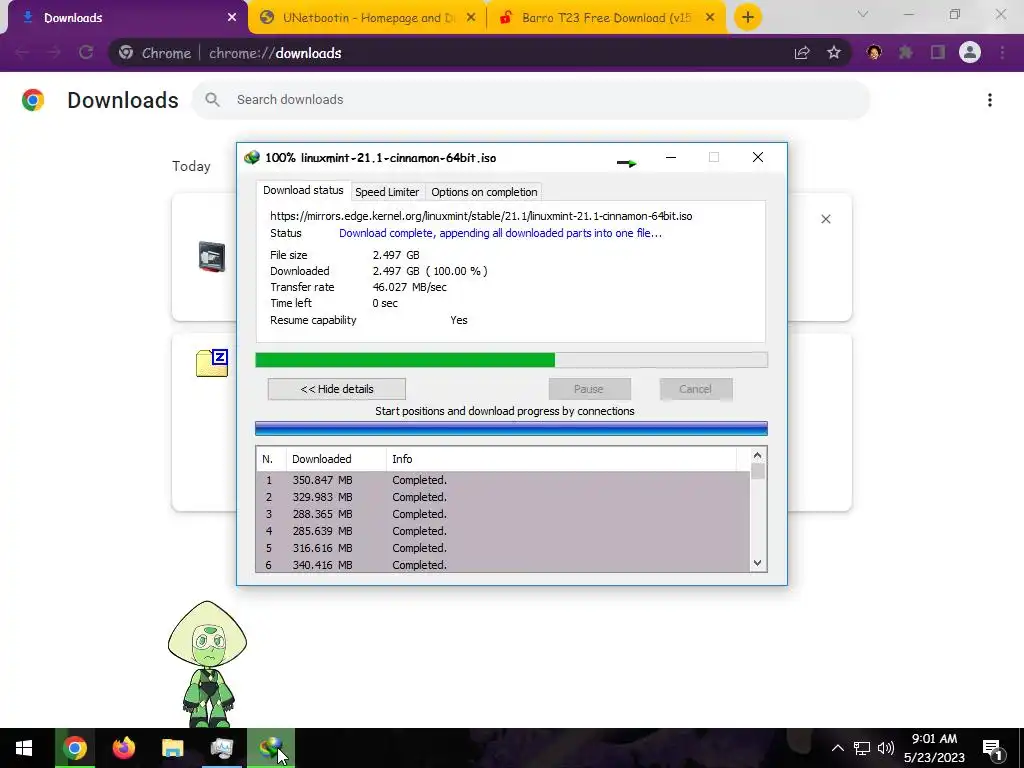Click the linuxmint ISO download URL text
This screenshot has height=768, width=1024.
481,216
